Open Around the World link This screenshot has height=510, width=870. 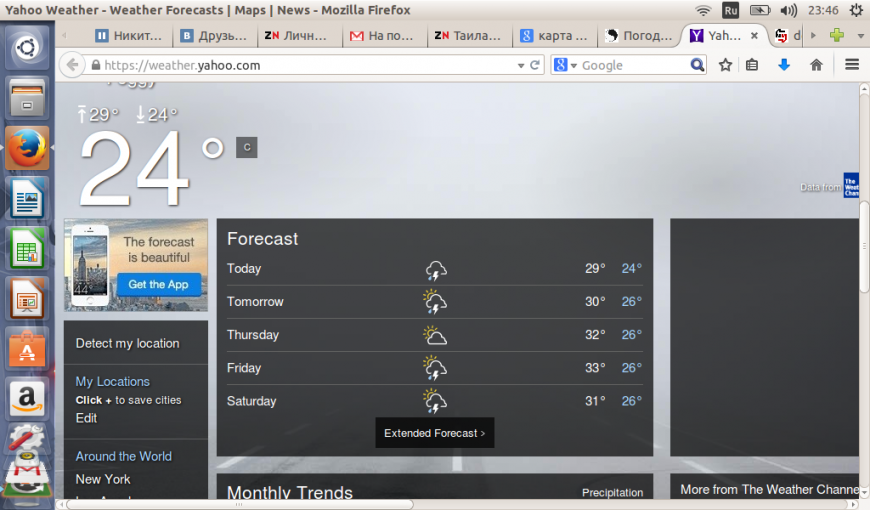pyautogui.click(x=124, y=456)
